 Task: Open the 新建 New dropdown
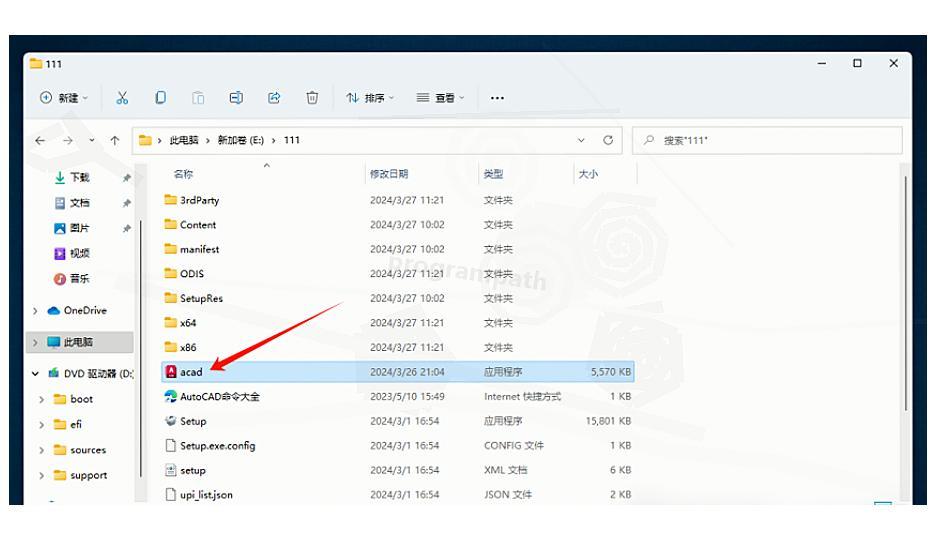pos(64,97)
